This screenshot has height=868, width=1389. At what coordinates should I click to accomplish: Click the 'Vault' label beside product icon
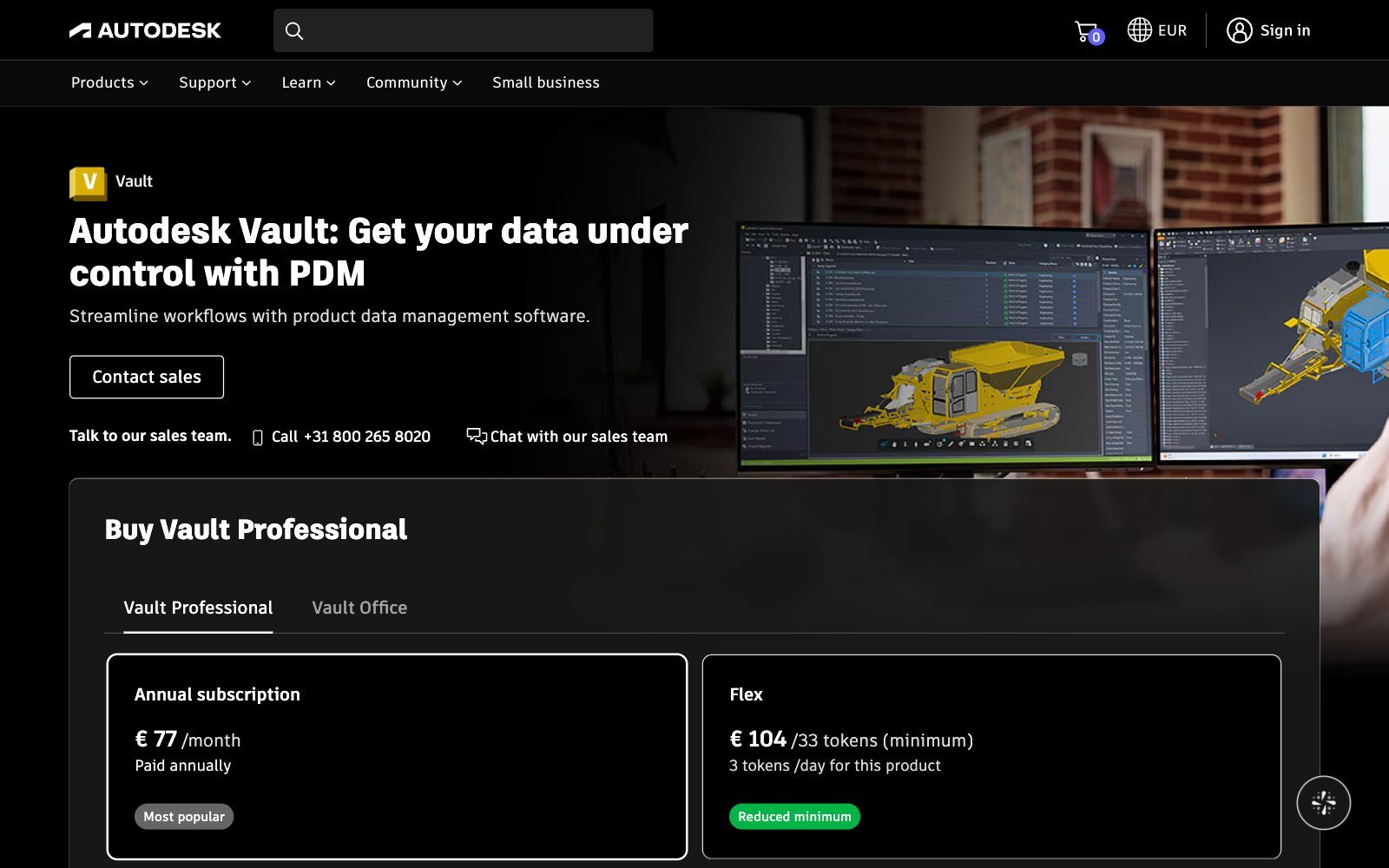point(134,181)
